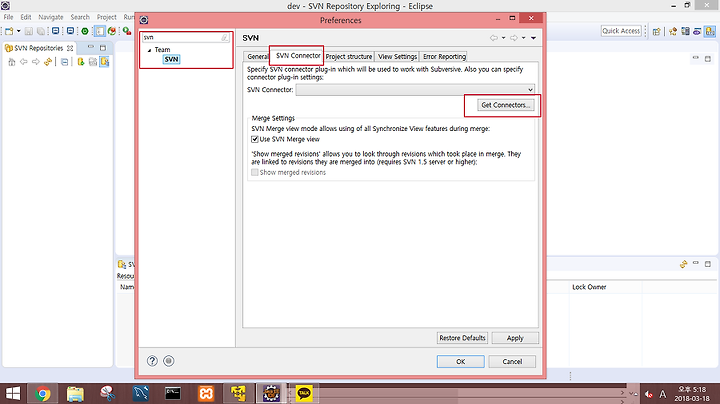Viewport: 720px width, 404px height.
Task: Click the Apply button
Action: coord(515,338)
